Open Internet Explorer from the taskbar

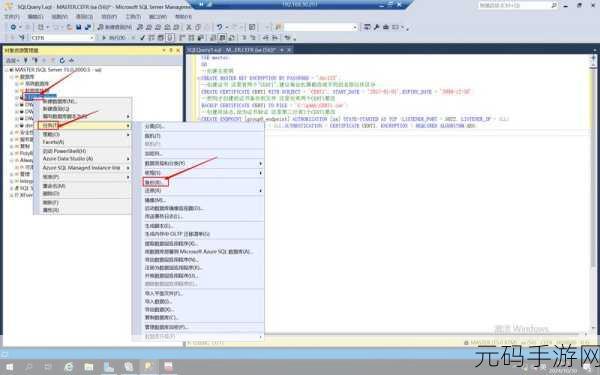pos(69,367)
